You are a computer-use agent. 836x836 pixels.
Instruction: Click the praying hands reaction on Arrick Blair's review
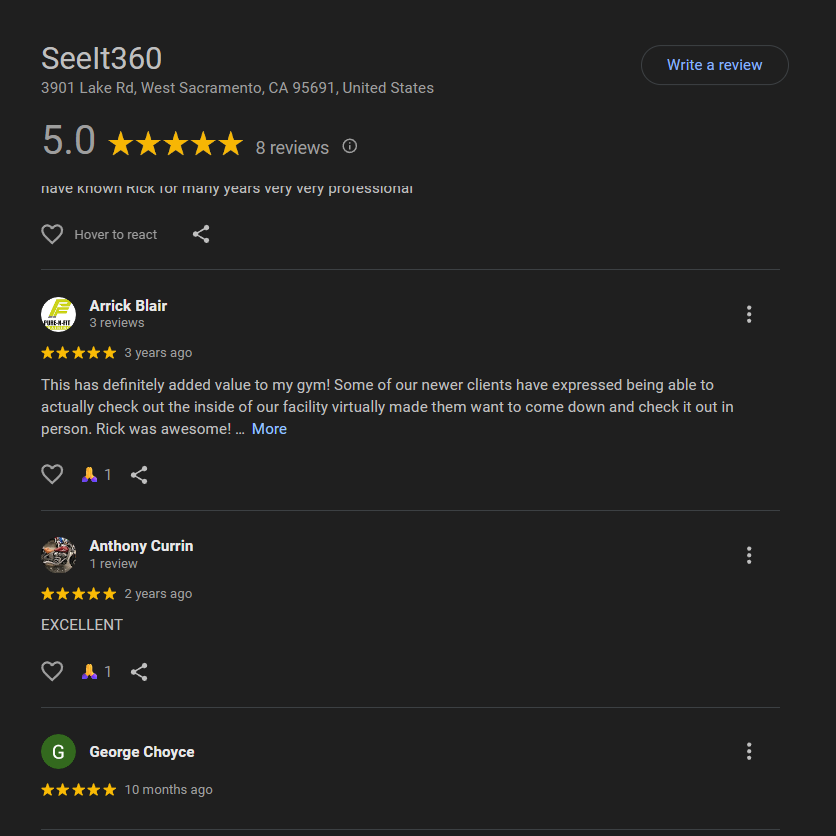point(90,475)
